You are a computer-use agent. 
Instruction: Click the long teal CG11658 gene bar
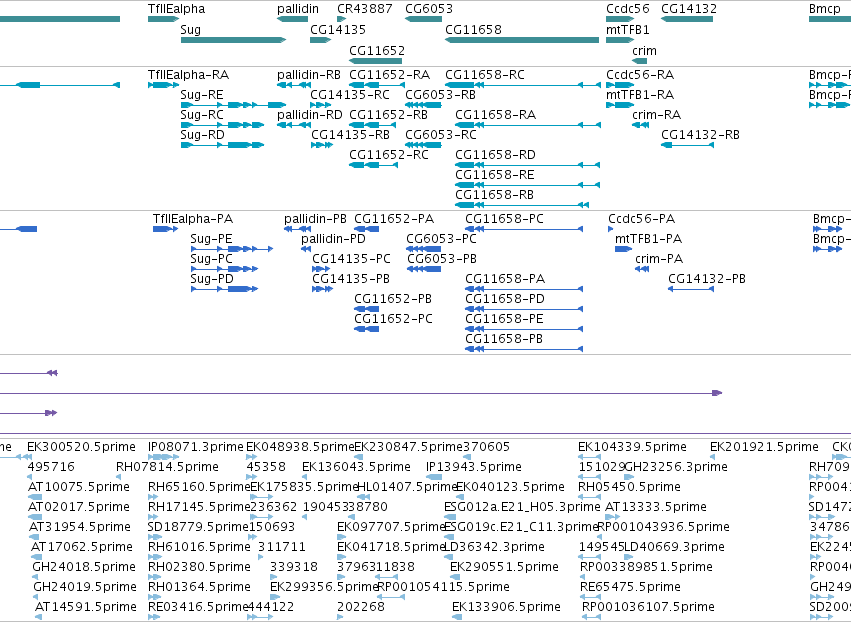coord(522,40)
